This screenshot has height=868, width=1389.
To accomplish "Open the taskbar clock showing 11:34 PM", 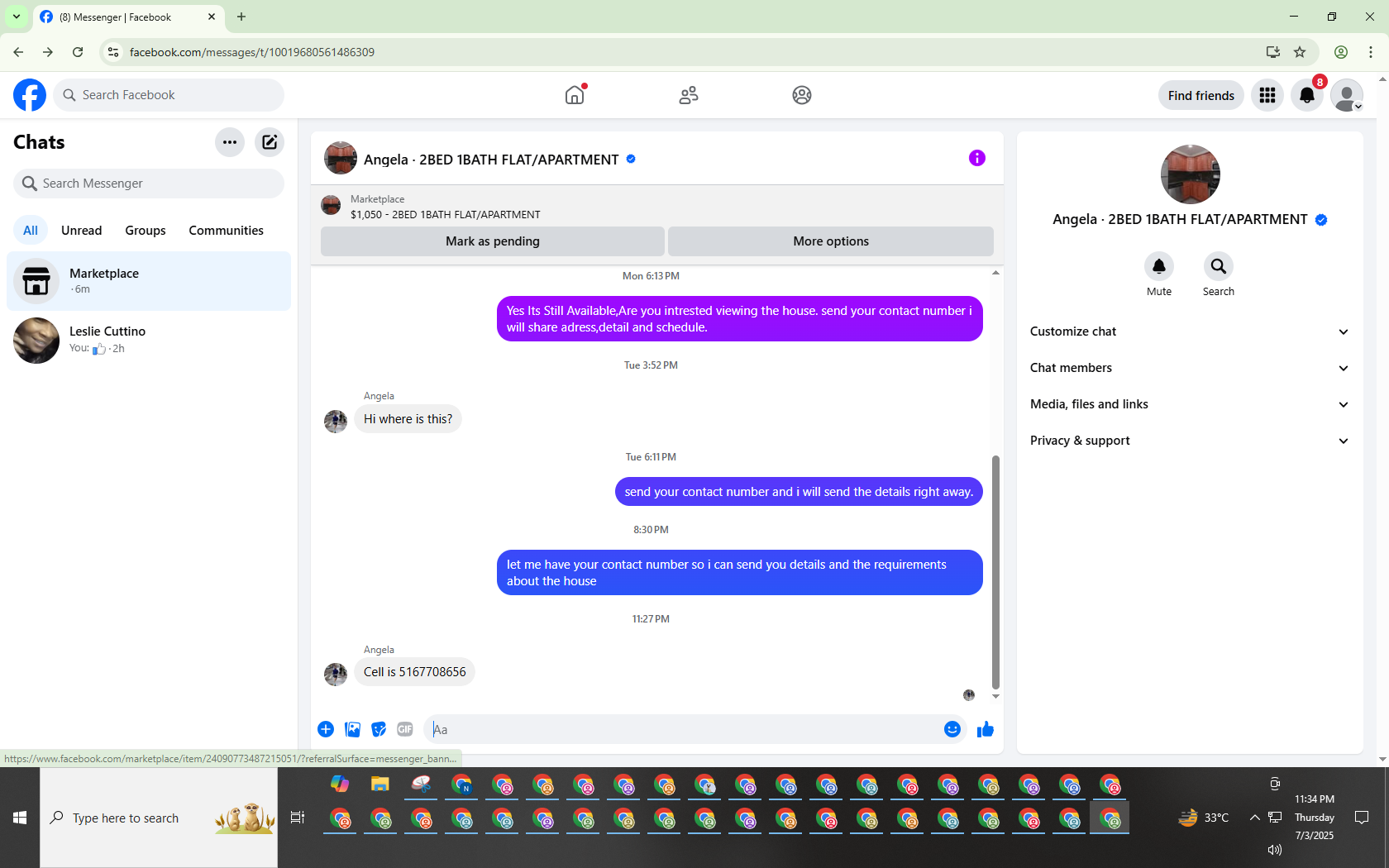I will click(1315, 818).
